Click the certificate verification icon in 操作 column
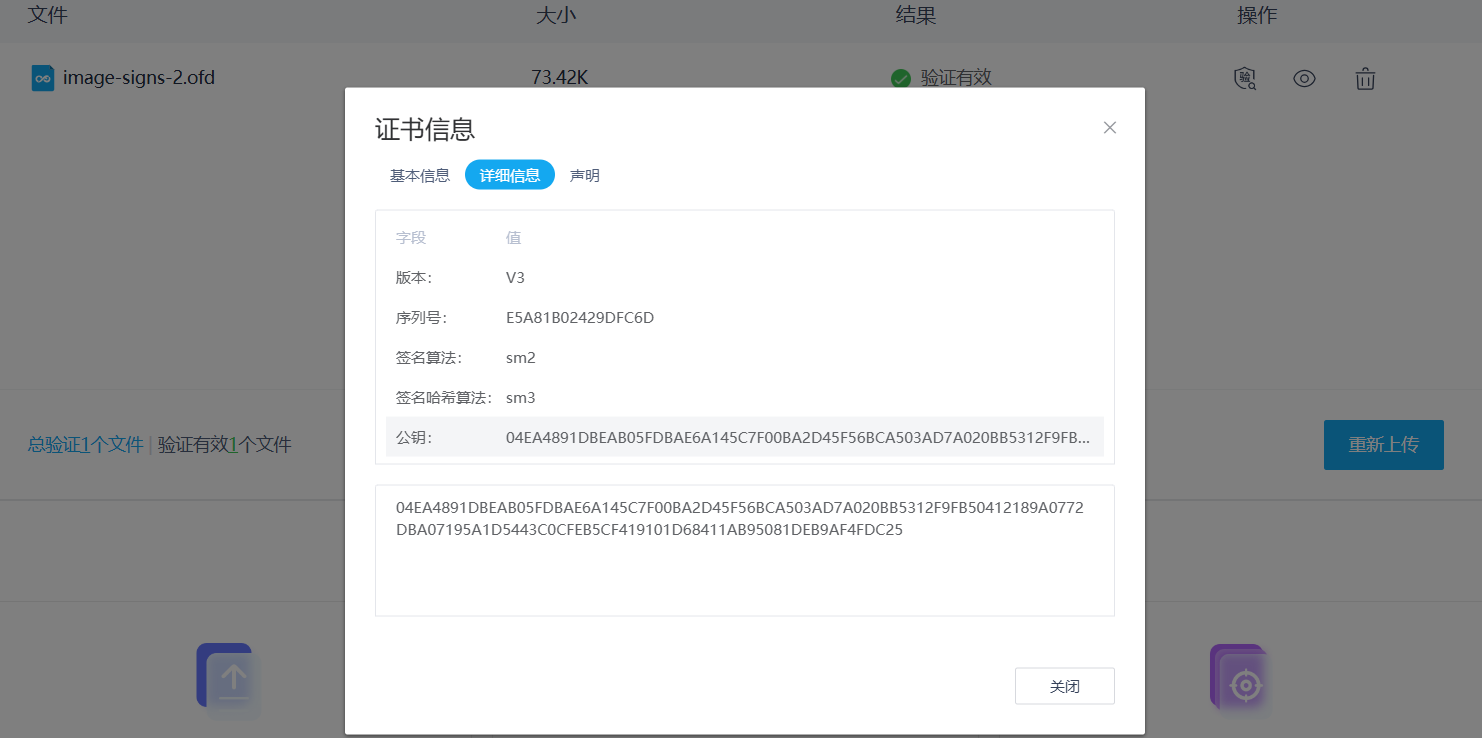Viewport: 1482px width, 738px height. tap(1244, 78)
